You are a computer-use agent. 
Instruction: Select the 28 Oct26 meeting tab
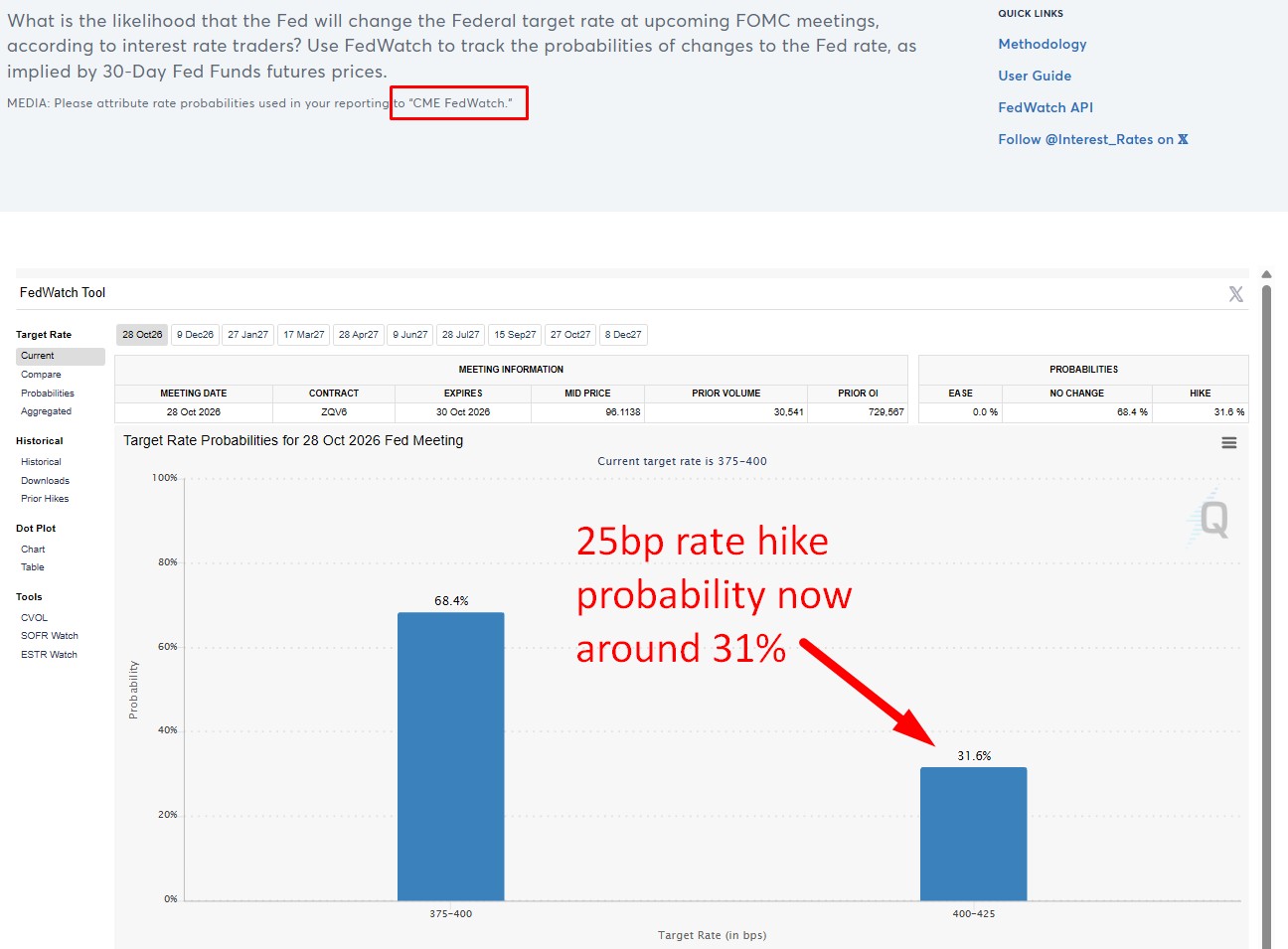(x=142, y=335)
